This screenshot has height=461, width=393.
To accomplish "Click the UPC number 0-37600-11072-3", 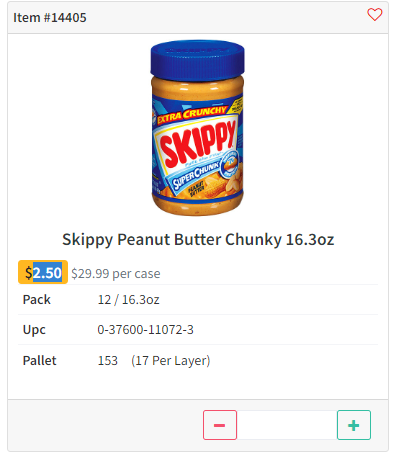I will [x=145, y=330].
